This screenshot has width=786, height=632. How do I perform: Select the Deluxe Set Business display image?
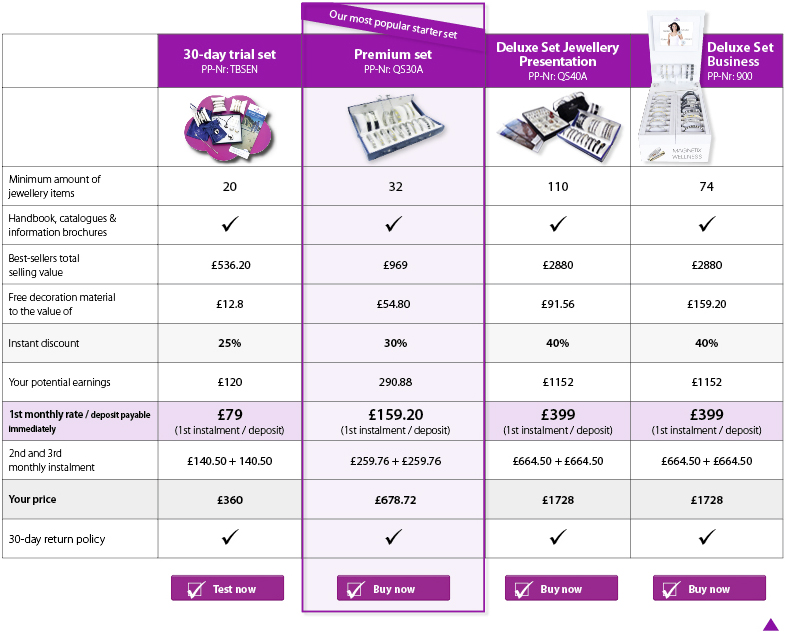[x=677, y=88]
